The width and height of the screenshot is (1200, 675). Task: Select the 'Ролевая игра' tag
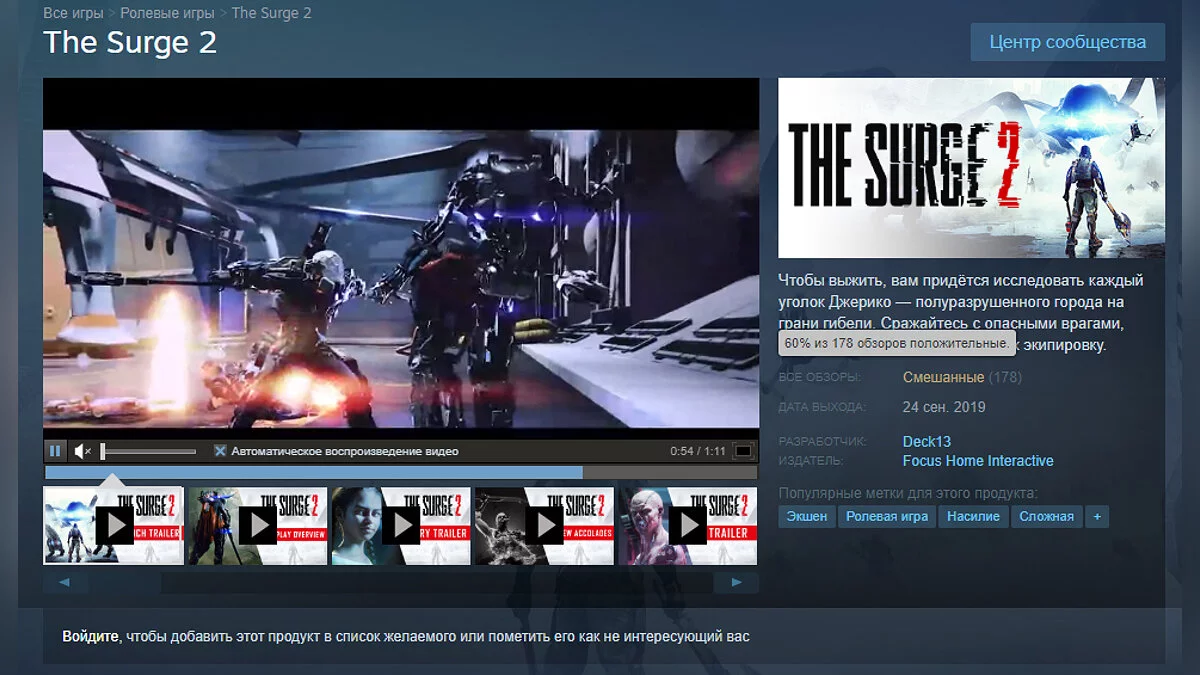click(x=887, y=516)
